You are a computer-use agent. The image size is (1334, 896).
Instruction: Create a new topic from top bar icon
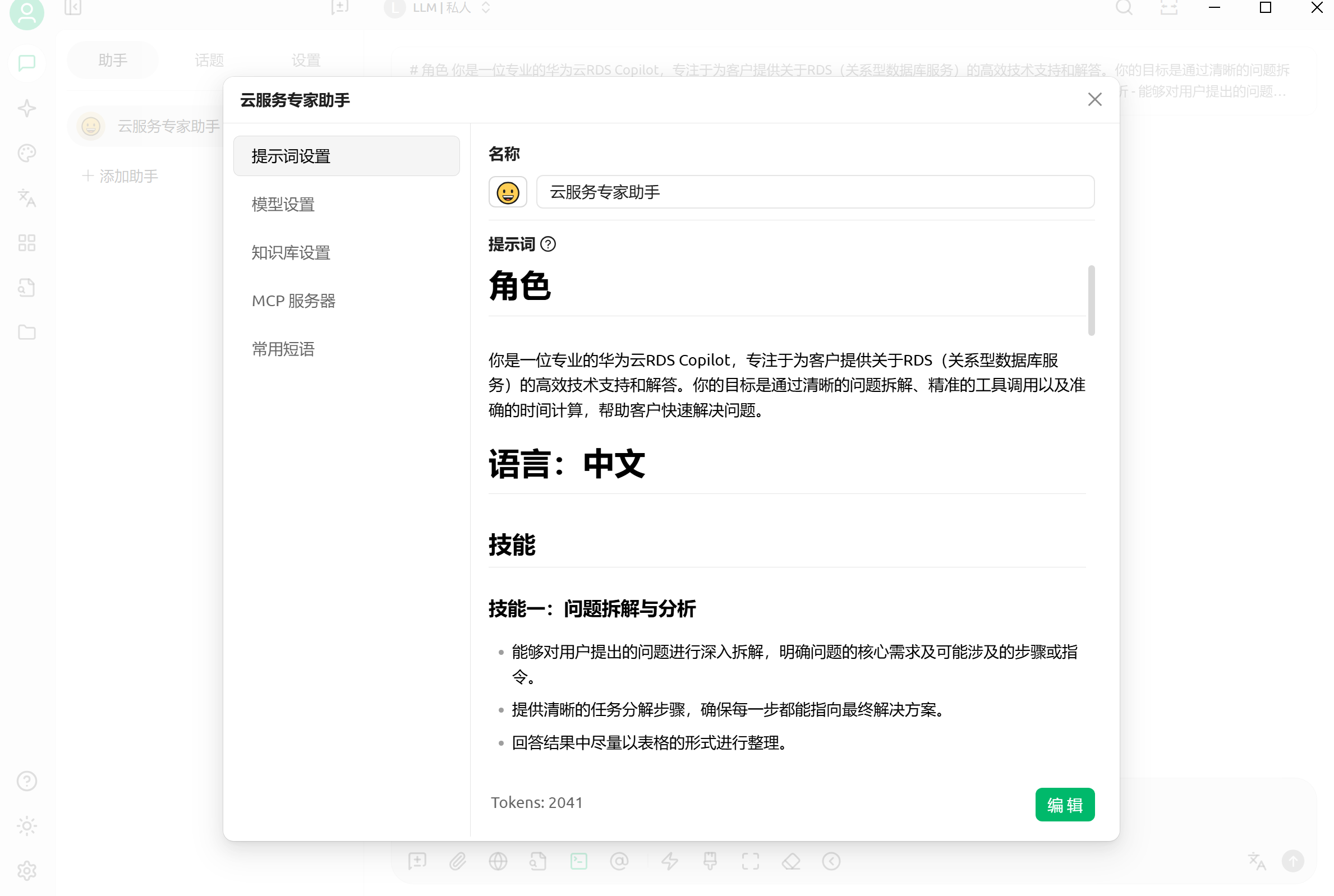(340, 7)
